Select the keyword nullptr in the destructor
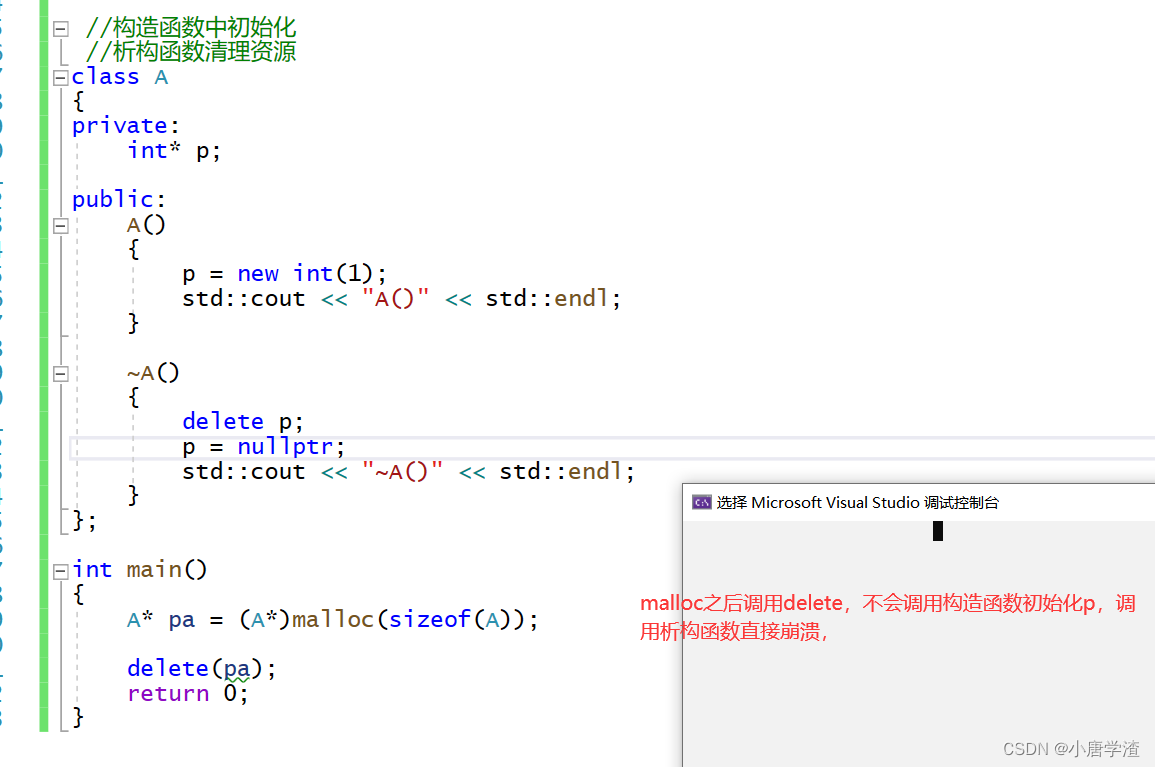This screenshot has height=767, width=1155. click(286, 446)
